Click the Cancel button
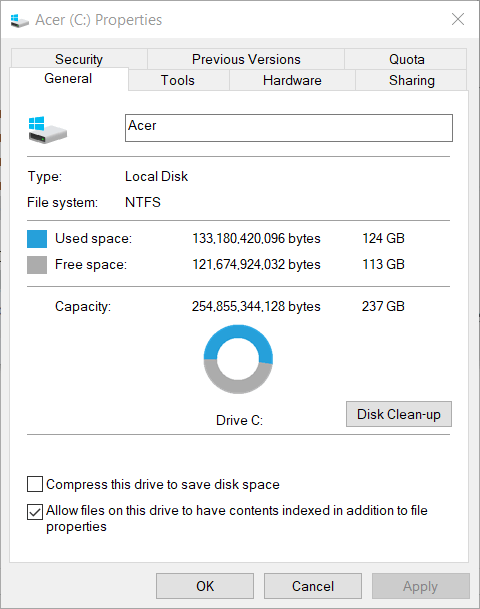 (x=313, y=586)
